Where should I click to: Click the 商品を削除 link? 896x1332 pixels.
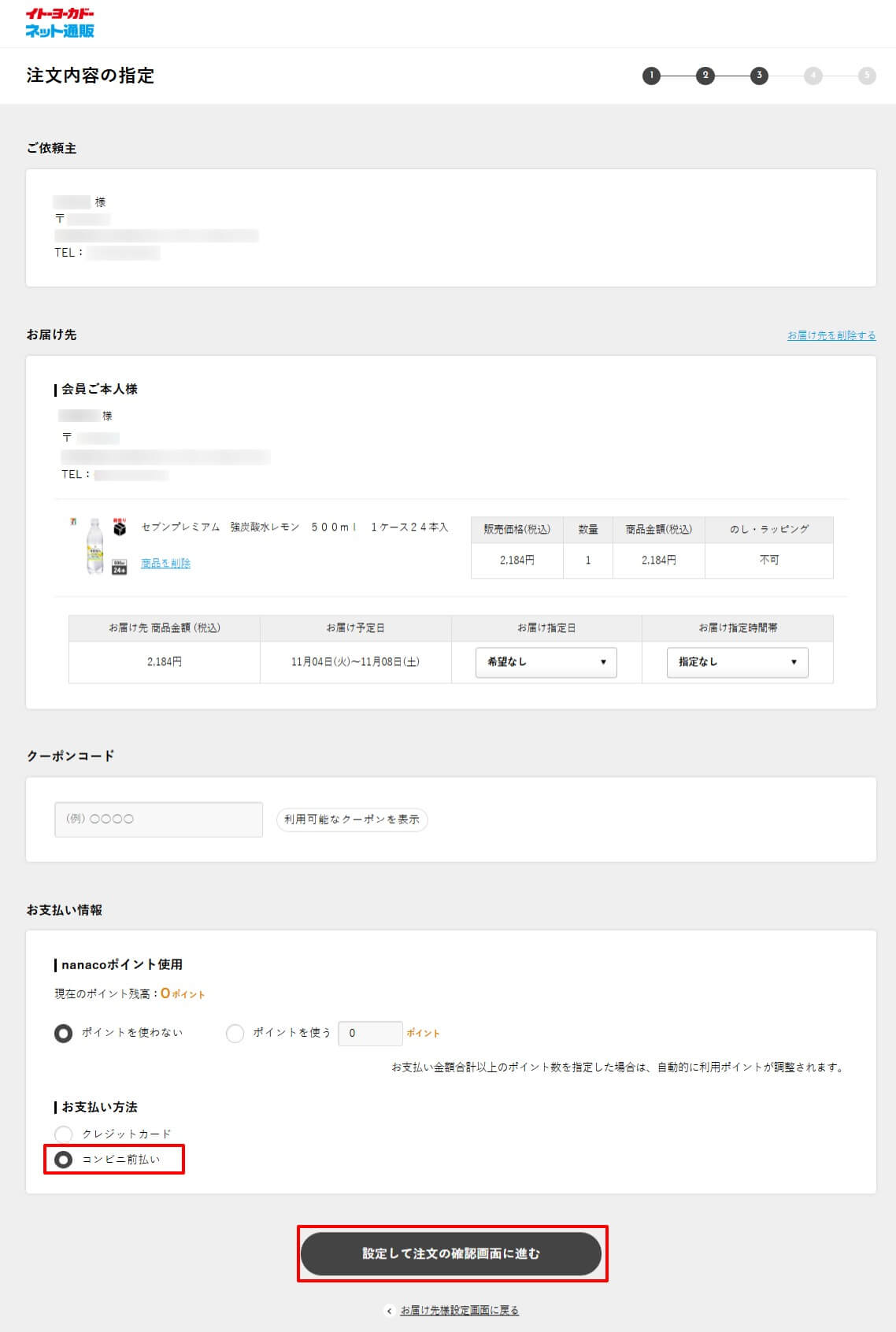[x=165, y=563]
